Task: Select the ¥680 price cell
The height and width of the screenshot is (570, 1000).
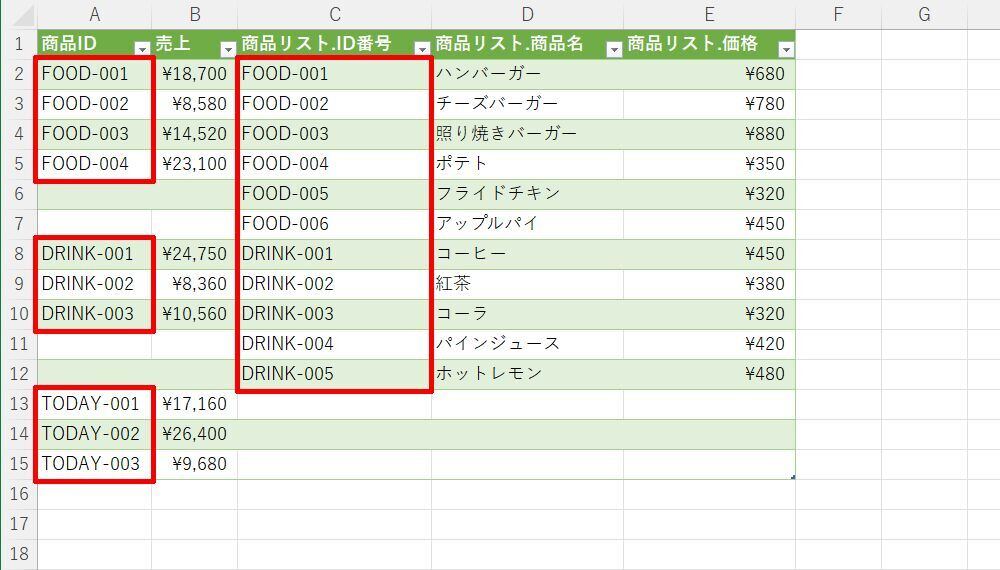Action: (709, 74)
